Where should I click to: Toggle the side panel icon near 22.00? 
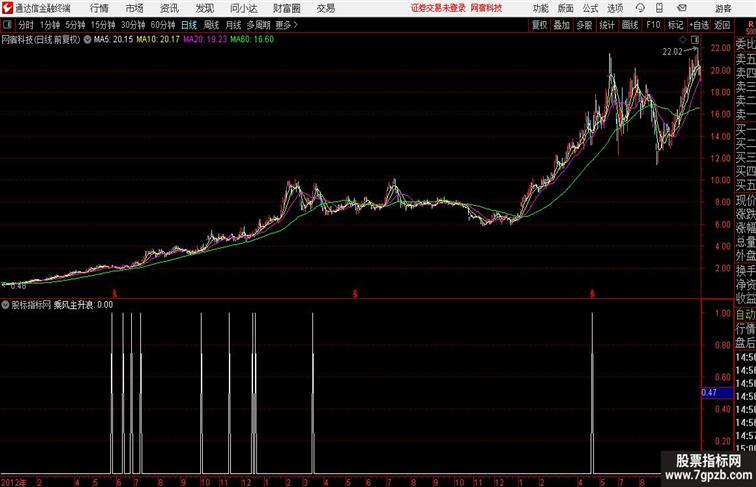click(x=695, y=39)
